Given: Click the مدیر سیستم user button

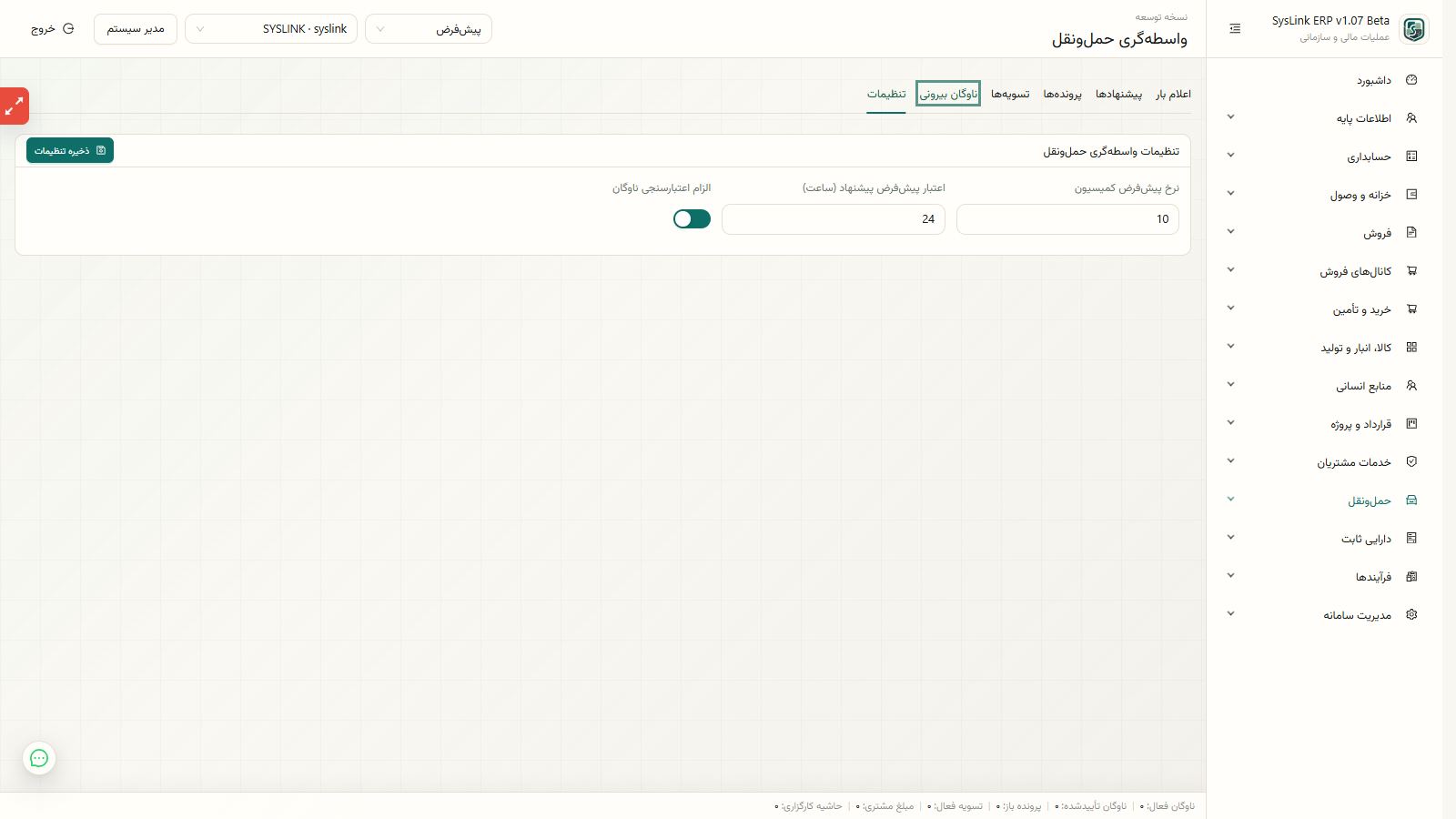Looking at the screenshot, I should [136, 29].
